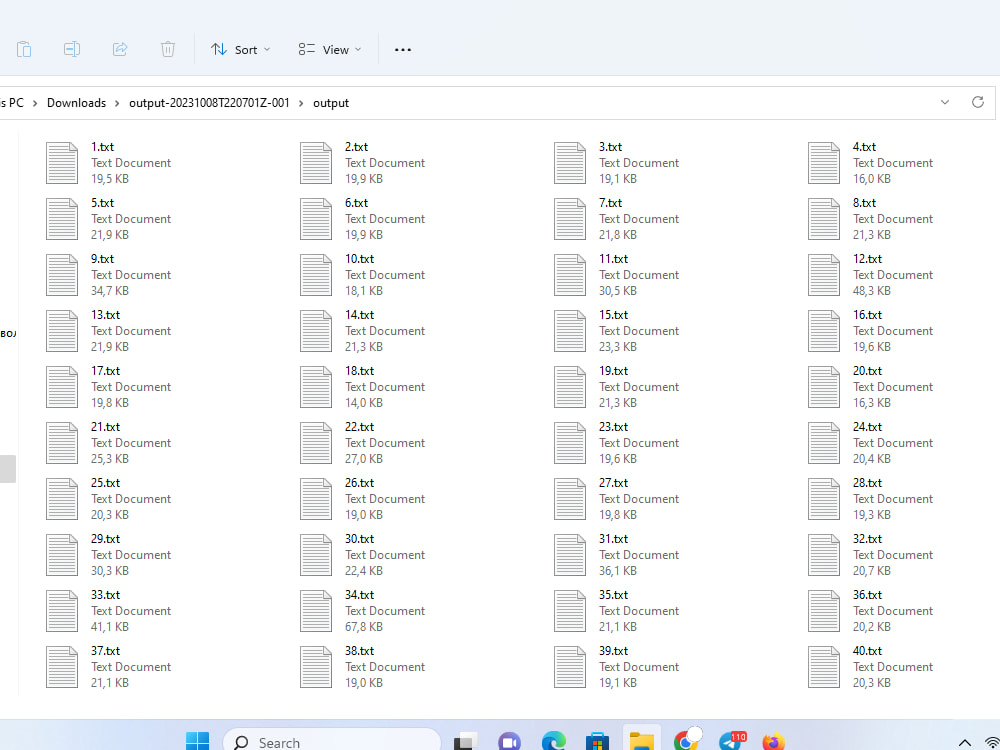Expand chevron after output-20231008T220701Z-001 in path
The width and height of the screenshot is (1000, 750).
(301, 103)
